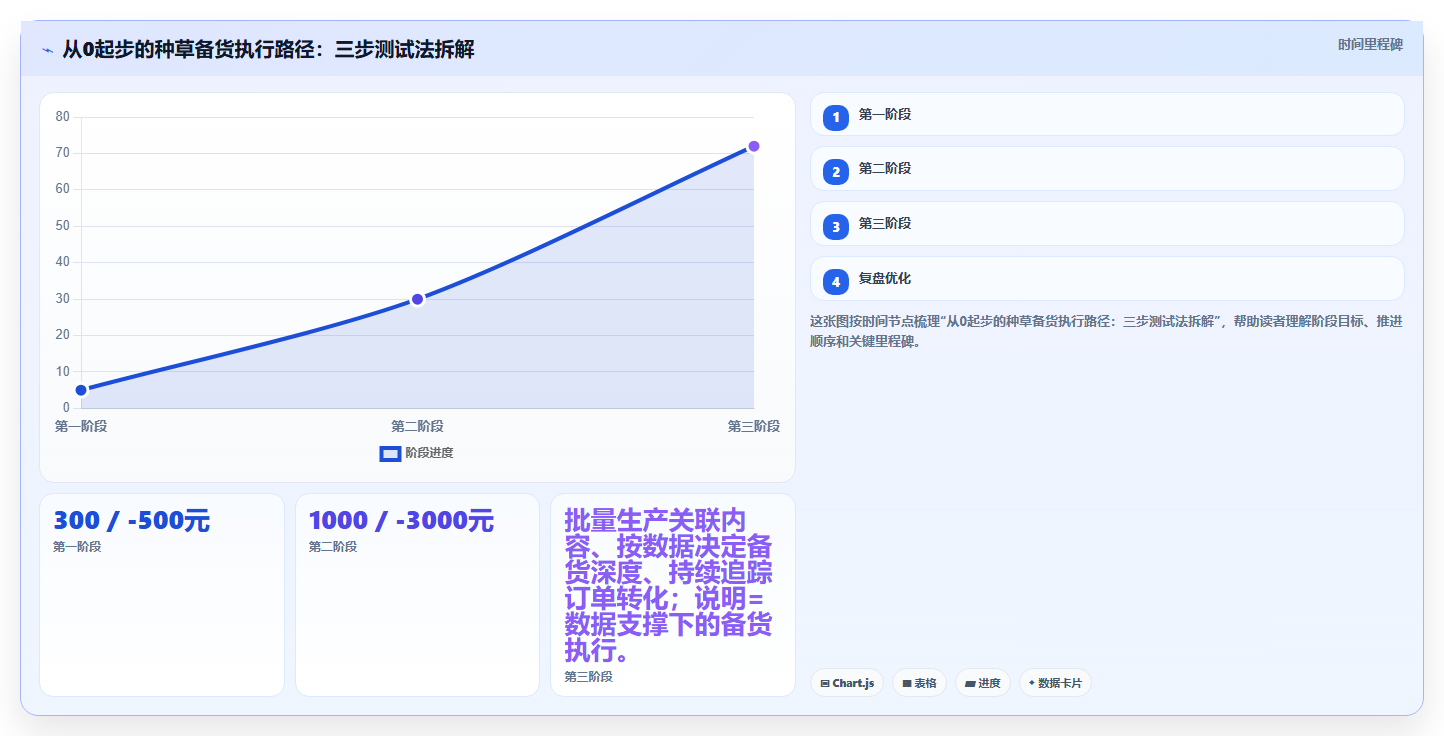Click the 40 y-axis value
The image size is (1444, 736).
coord(62,262)
